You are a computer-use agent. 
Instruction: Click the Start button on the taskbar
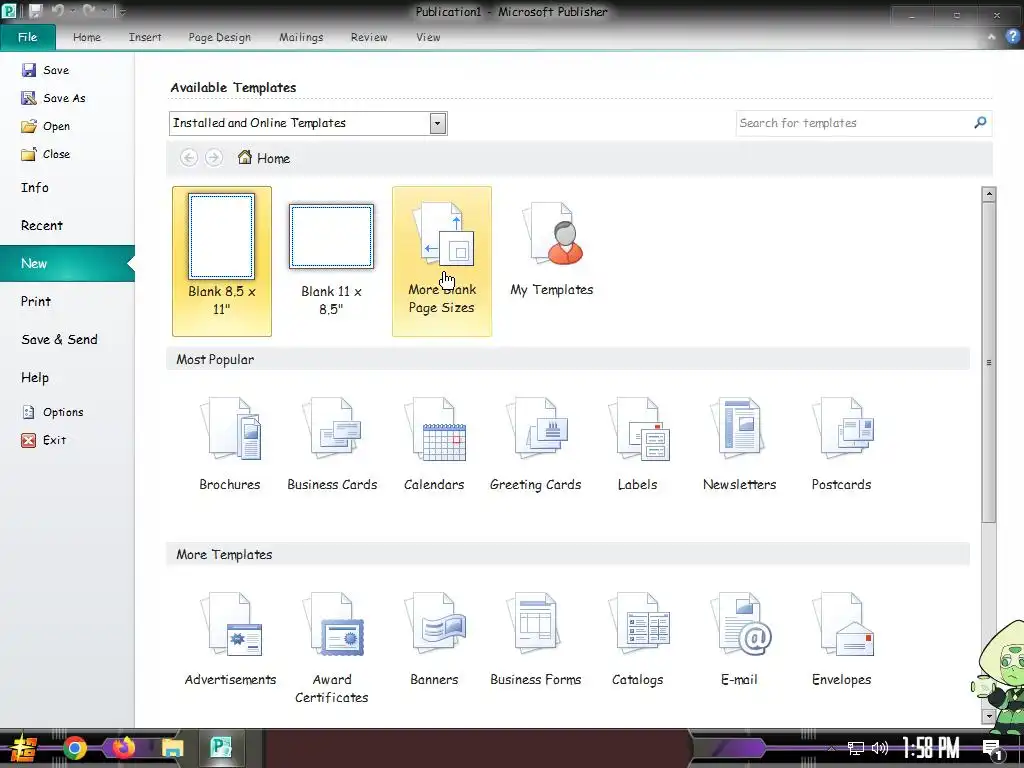[24, 748]
